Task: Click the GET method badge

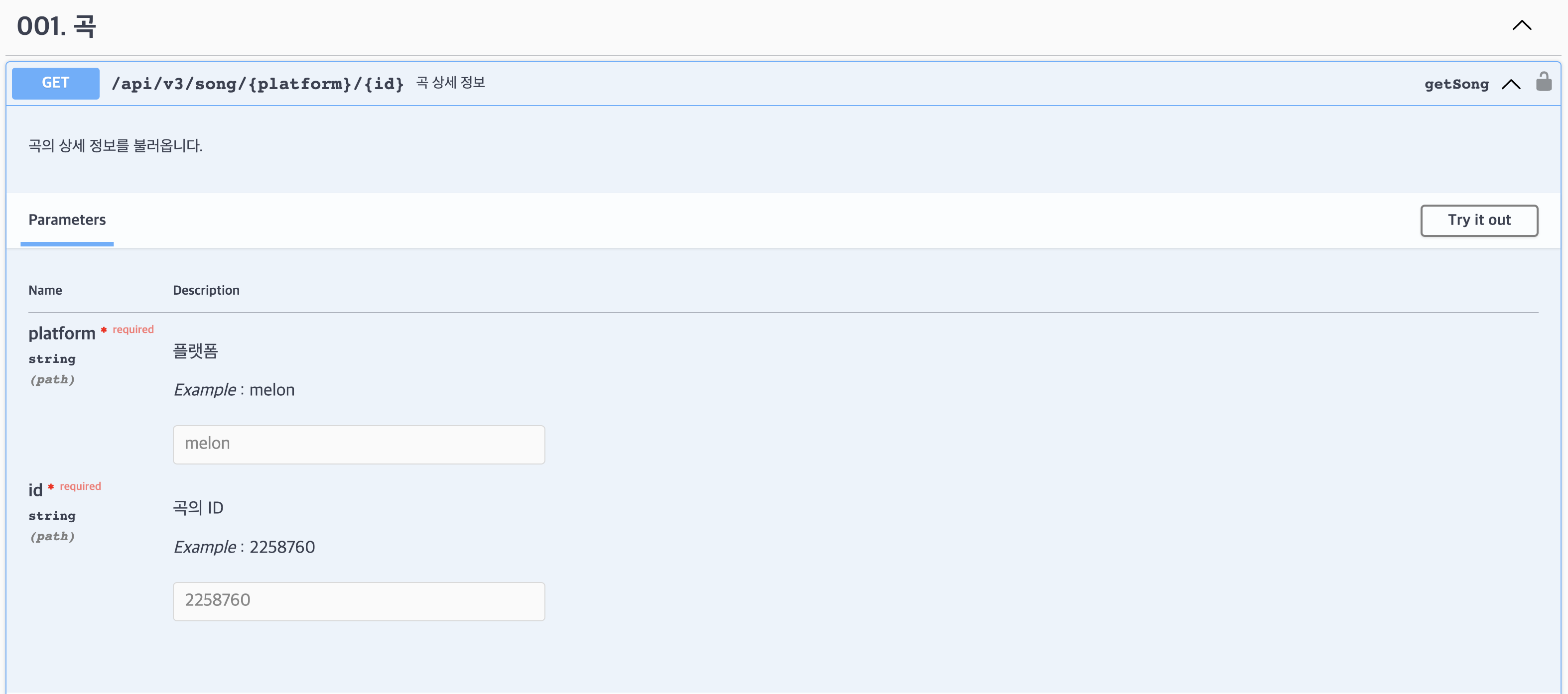Action: (x=55, y=83)
